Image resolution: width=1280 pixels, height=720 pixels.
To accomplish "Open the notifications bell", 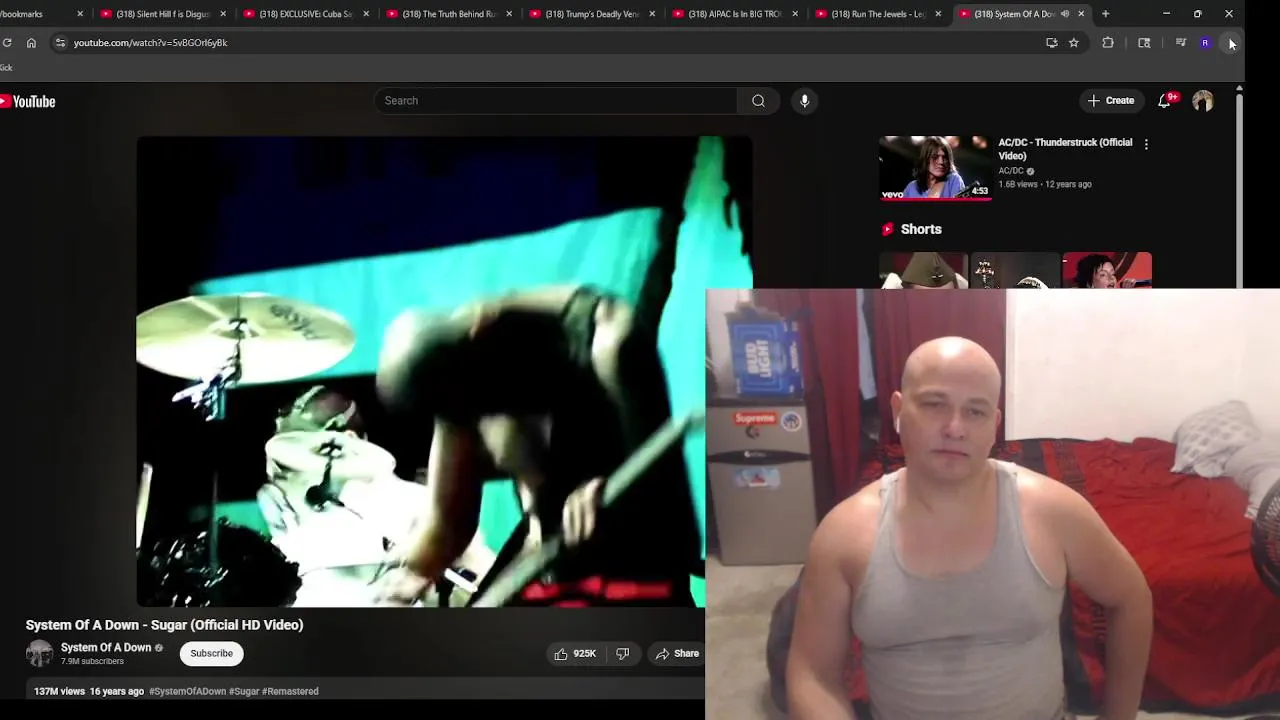I will (x=1166, y=100).
